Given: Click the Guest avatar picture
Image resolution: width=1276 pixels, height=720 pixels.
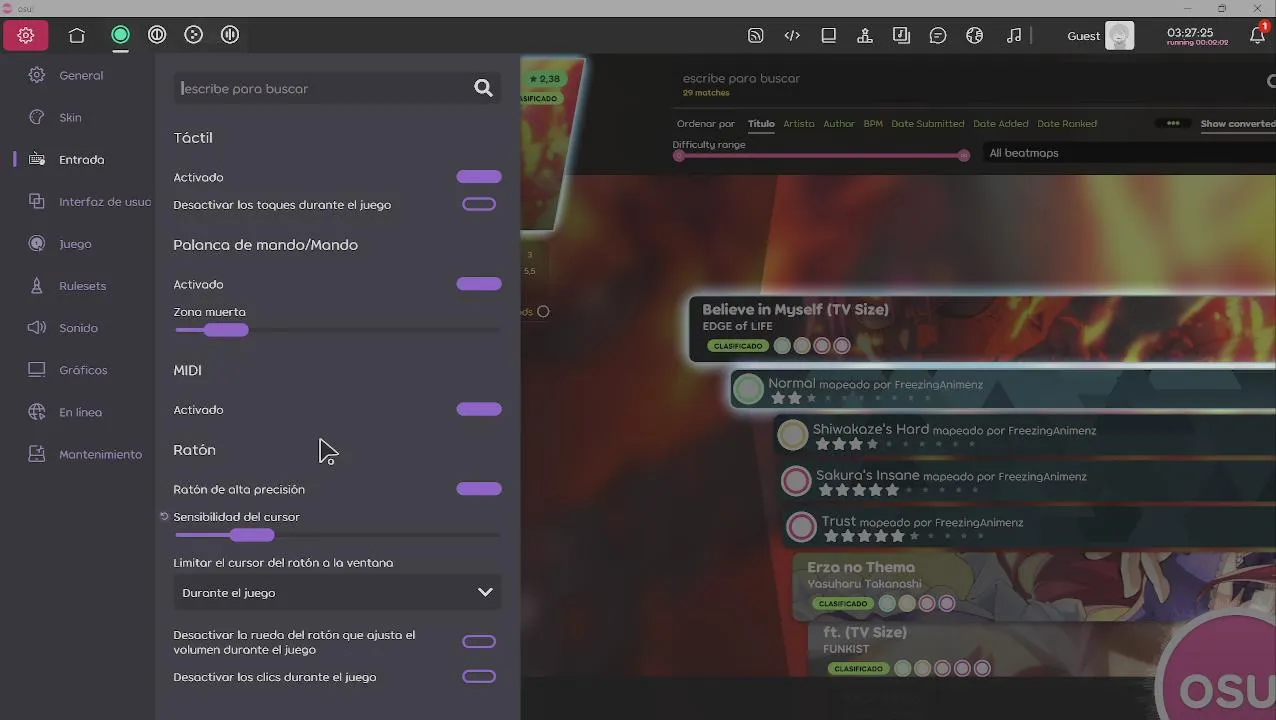Looking at the screenshot, I should (x=1120, y=36).
